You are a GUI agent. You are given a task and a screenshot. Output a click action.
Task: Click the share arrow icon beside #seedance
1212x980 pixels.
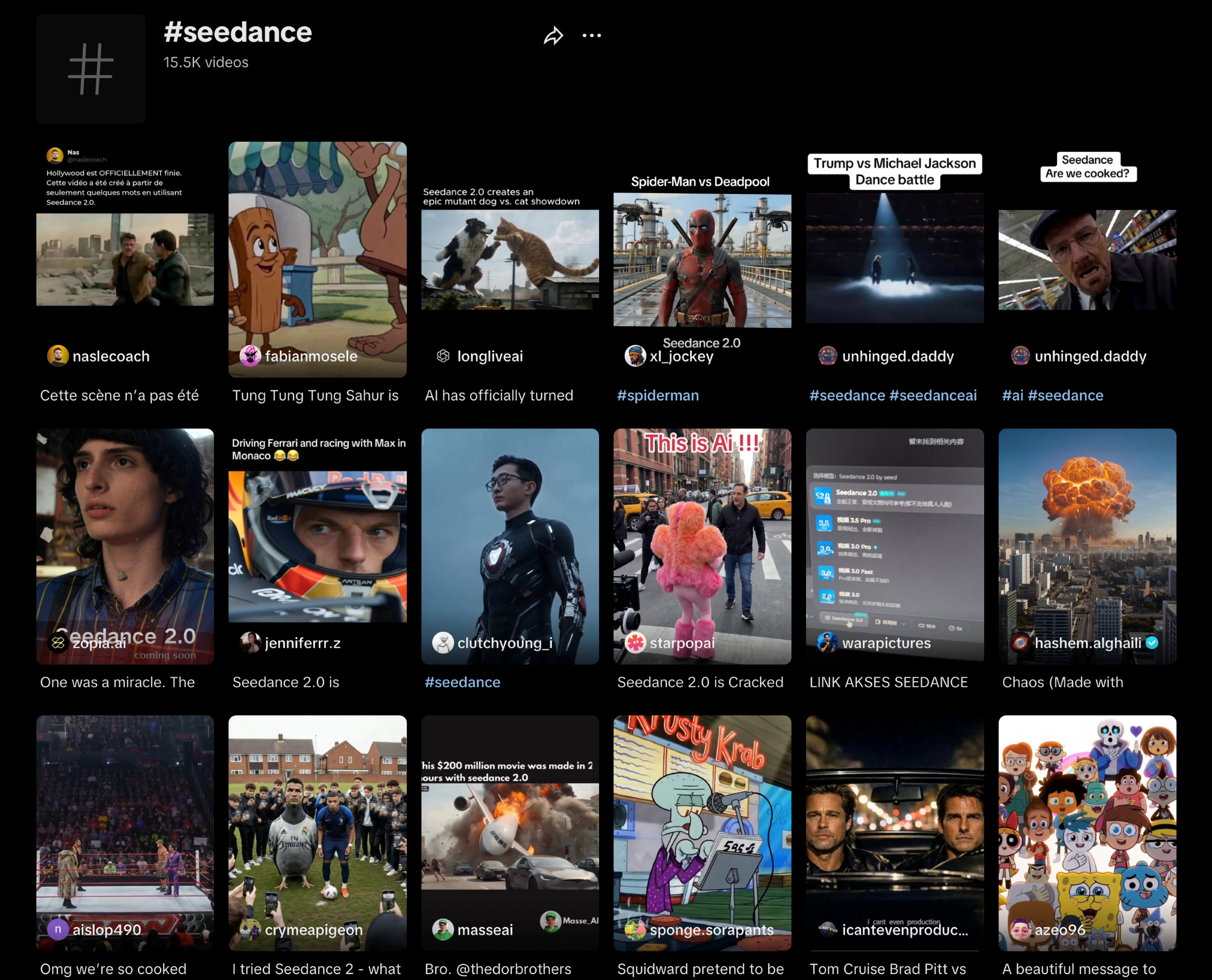tap(554, 36)
